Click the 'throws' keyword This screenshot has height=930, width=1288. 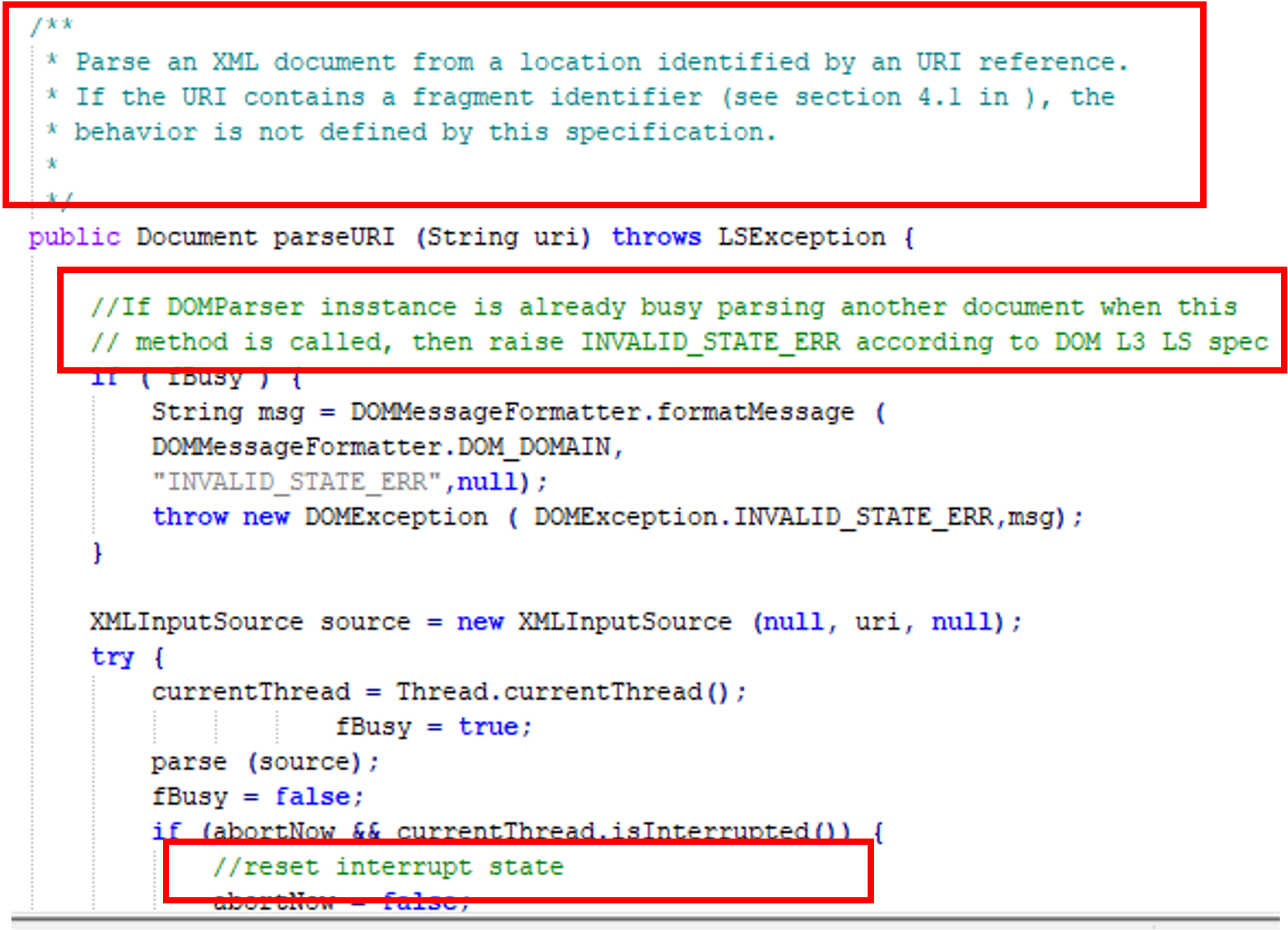(x=655, y=237)
